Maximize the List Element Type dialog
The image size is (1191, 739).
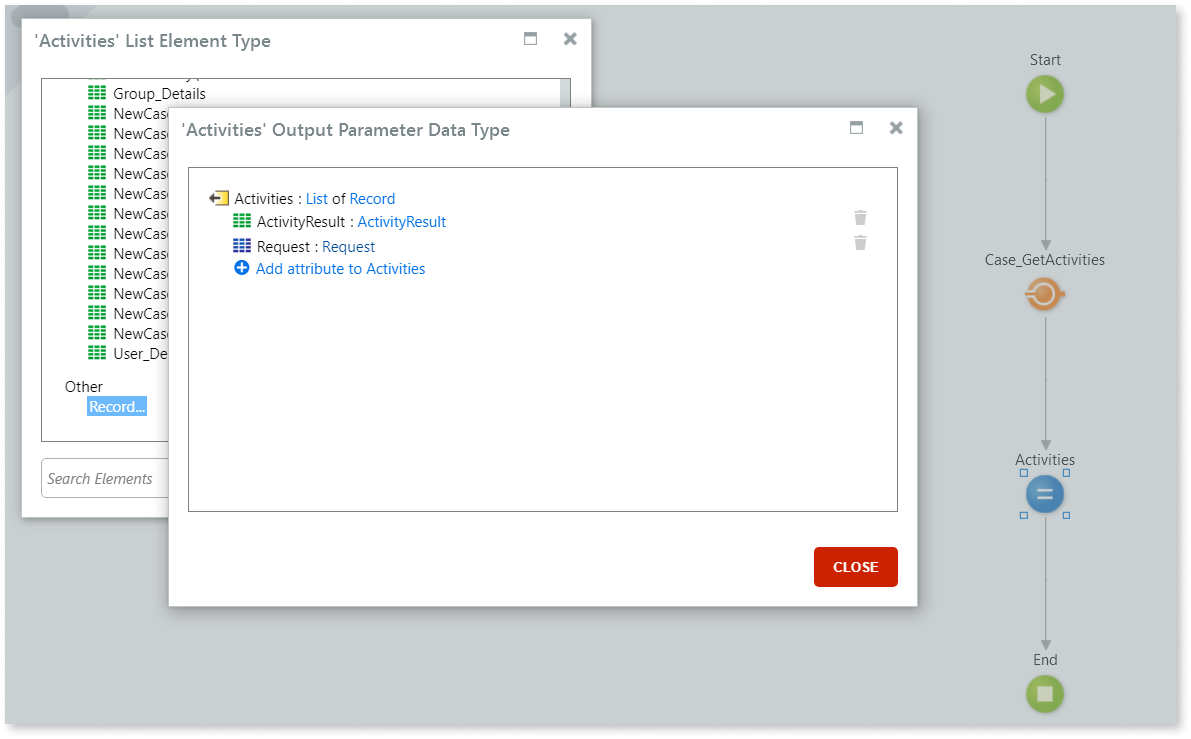click(530, 39)
